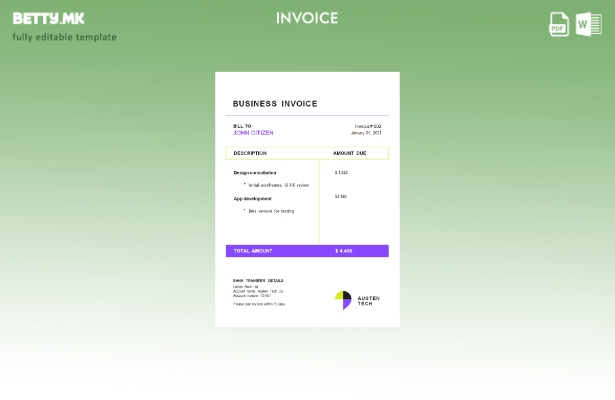This screenshot has width=615, height=400.
Task: Click the purple TOTAL AMOUNT bar
Action: tap(307, 251)
